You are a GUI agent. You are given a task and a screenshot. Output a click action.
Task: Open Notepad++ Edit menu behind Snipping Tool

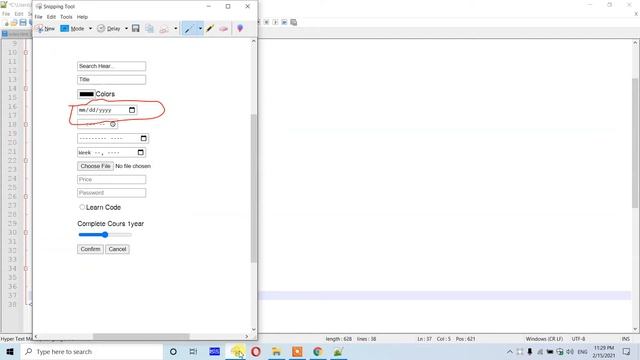pos(19,13)
